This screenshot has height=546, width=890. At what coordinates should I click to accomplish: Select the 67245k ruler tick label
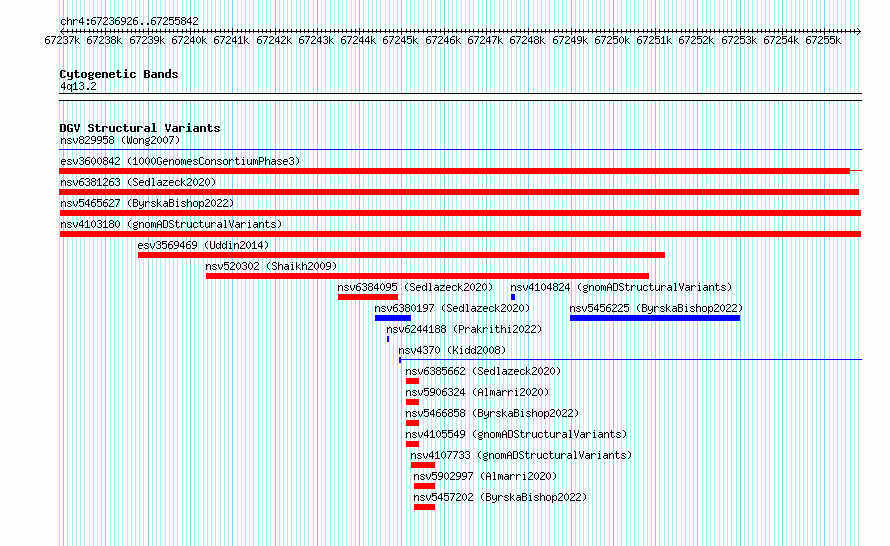(x=400, y=40)
